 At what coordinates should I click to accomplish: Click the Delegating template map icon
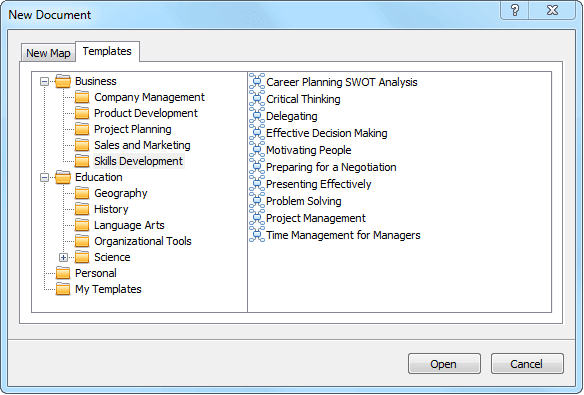(x=257, y=116)
